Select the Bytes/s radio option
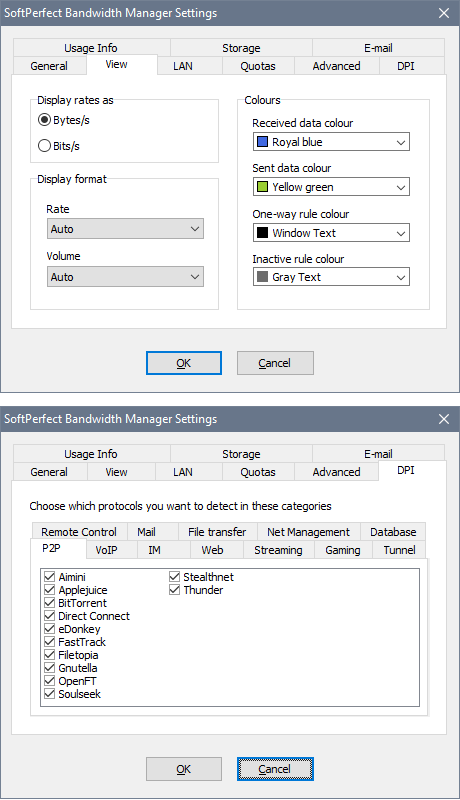Viewport: 460px width, 800px height. click(x=44, y=120)
